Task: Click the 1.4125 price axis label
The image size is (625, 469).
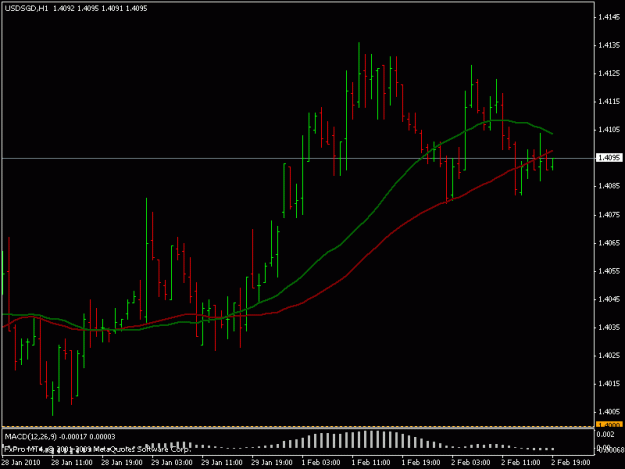Action: [609, 73]
